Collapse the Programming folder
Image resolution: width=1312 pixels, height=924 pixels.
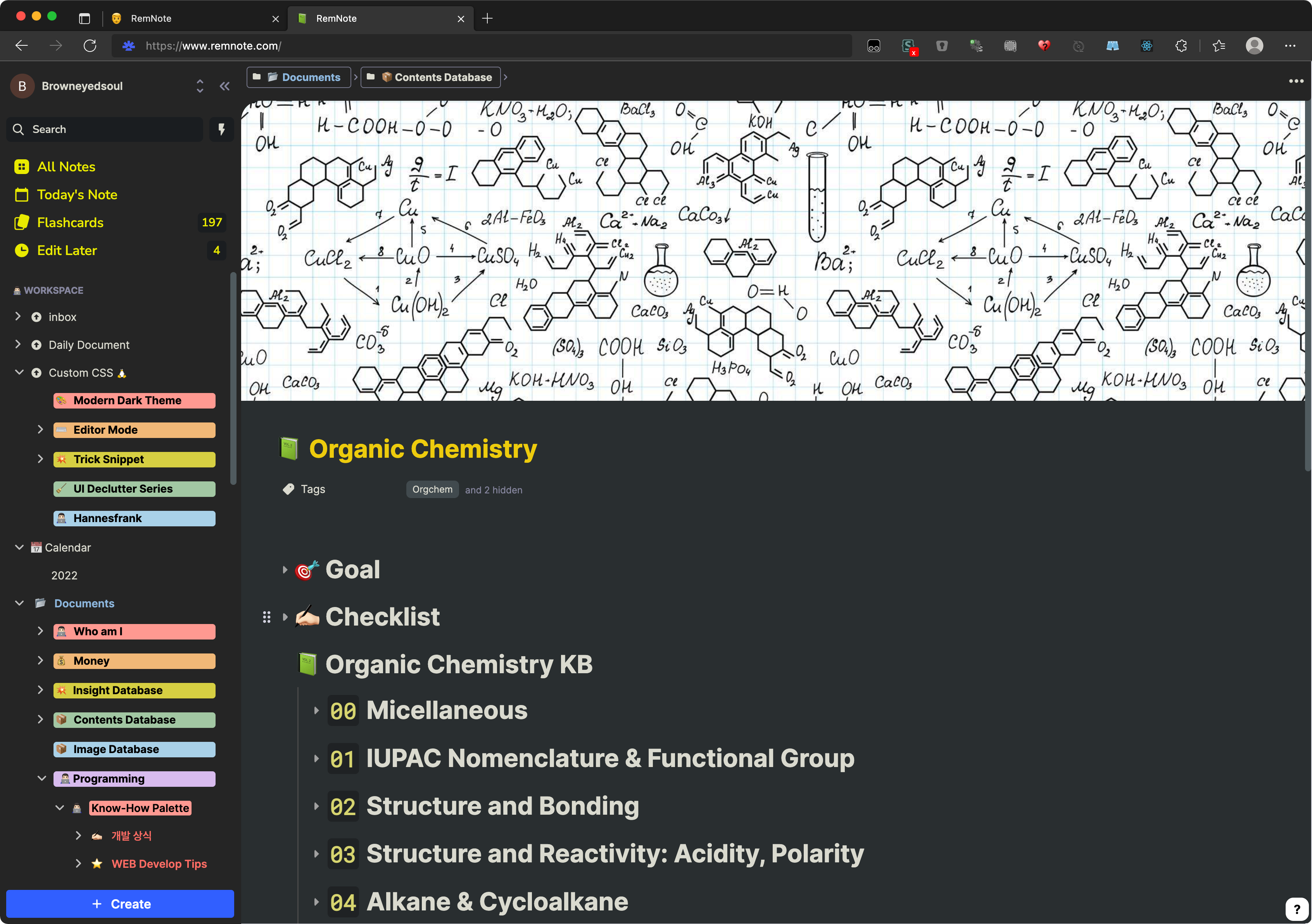[x=41, y=778]
